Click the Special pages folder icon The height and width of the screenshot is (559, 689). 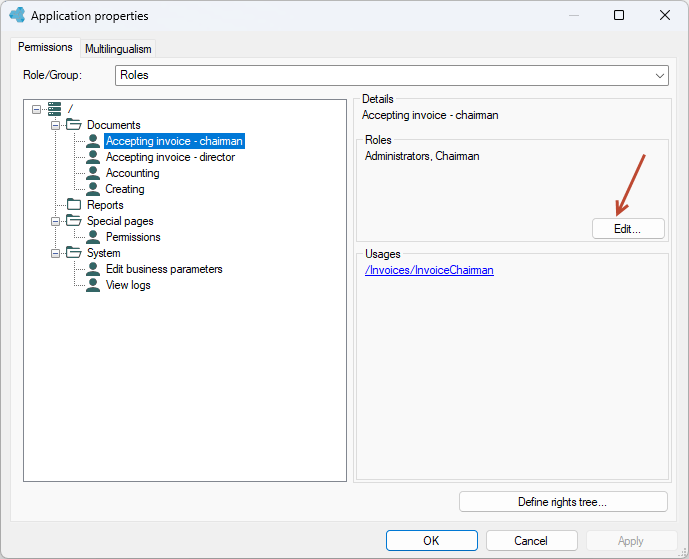point(74,221)
